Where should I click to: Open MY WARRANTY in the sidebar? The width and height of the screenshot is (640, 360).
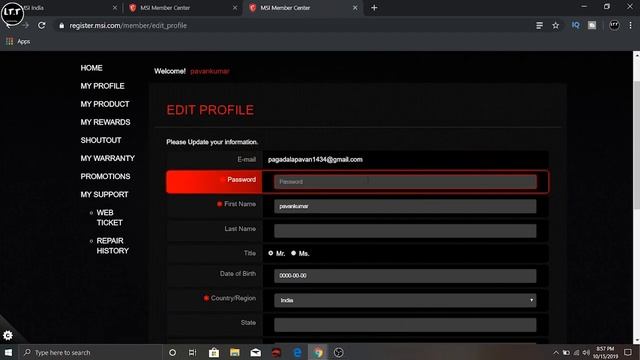(x=108, y=158)
